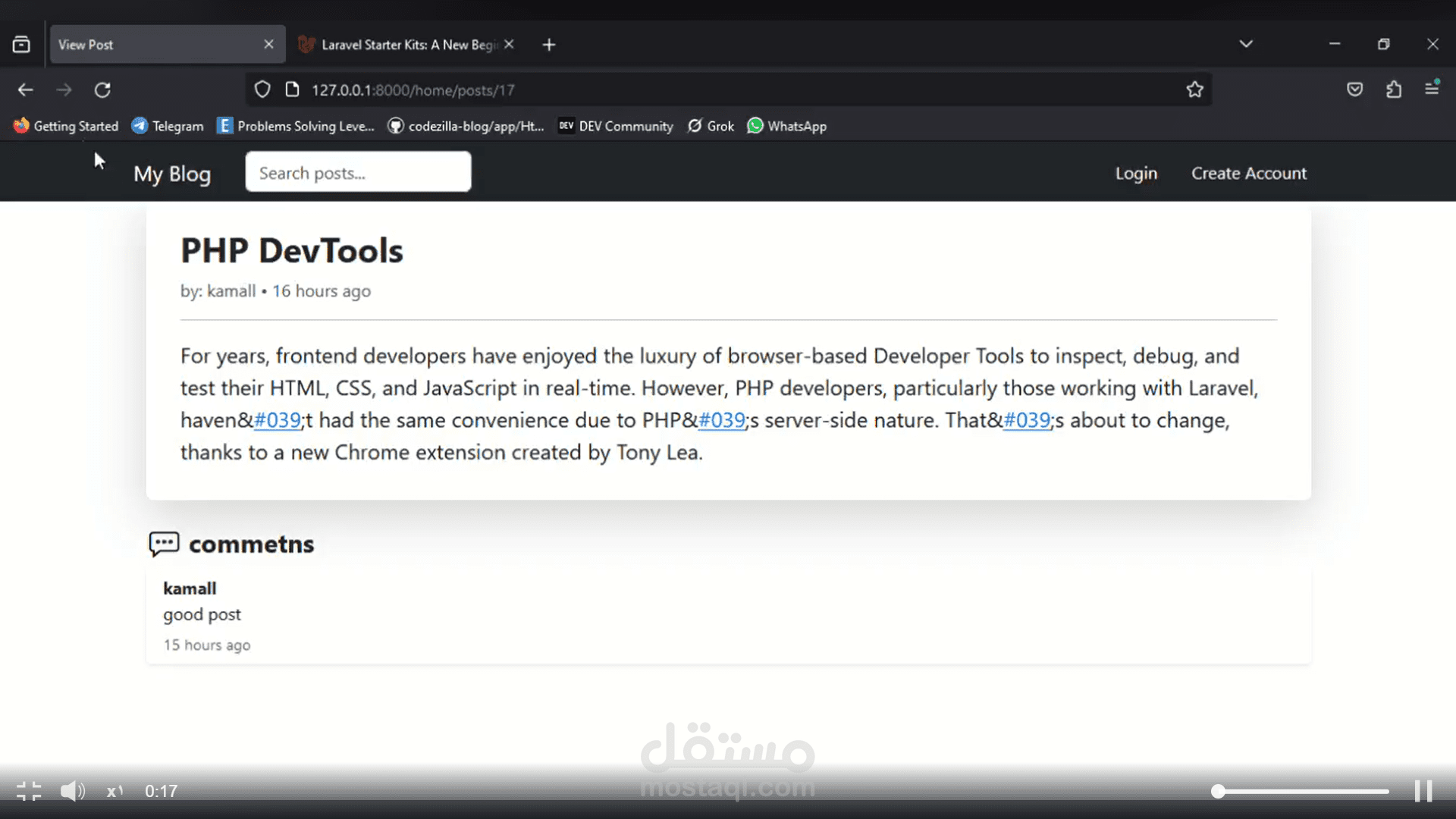Exit fullscreen video mode
Viewport: 1456px width, 819px height.
[29, 791]
